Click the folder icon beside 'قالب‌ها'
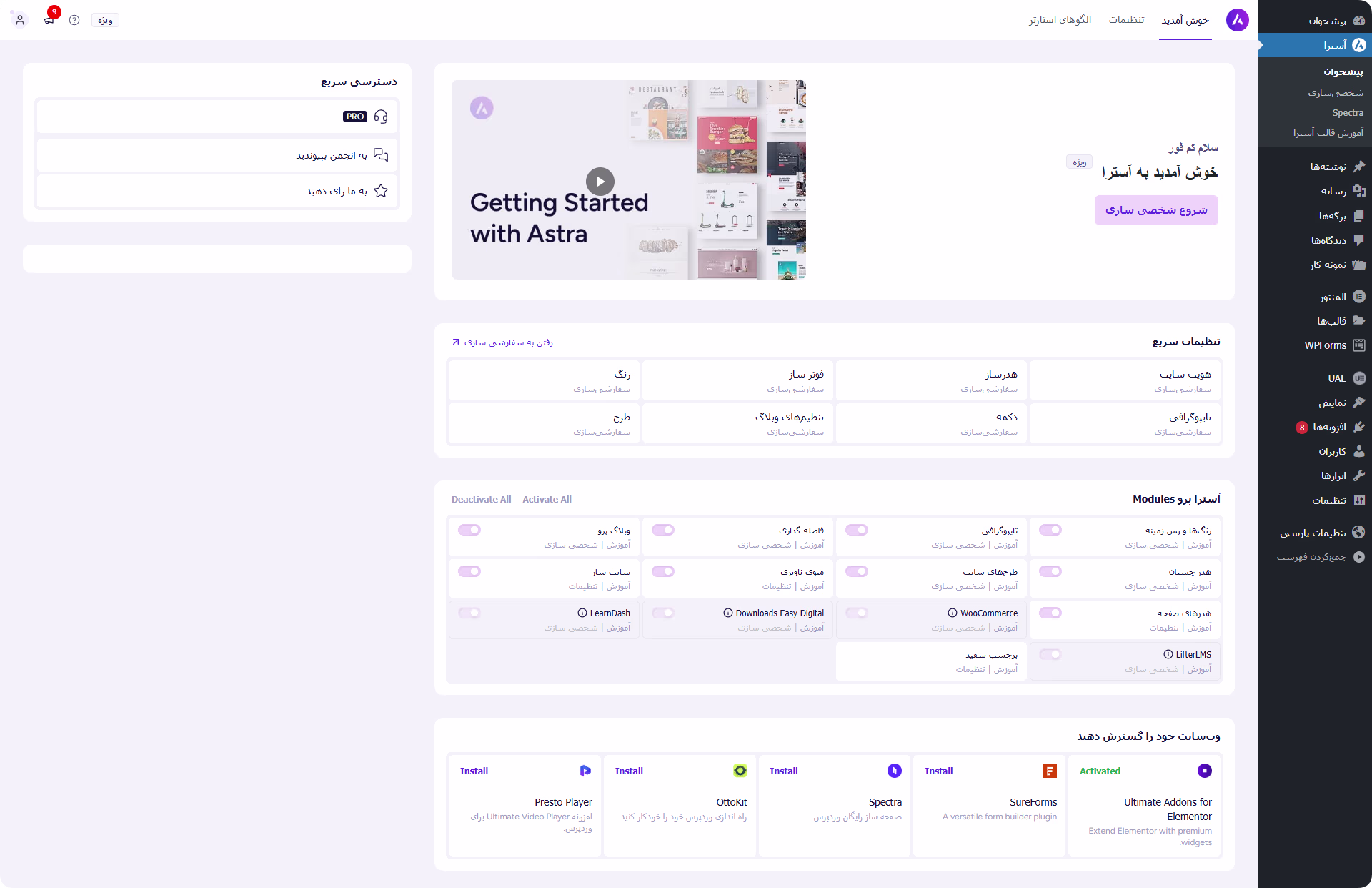The image size is (1372, 888). [x=1359, y=321]
